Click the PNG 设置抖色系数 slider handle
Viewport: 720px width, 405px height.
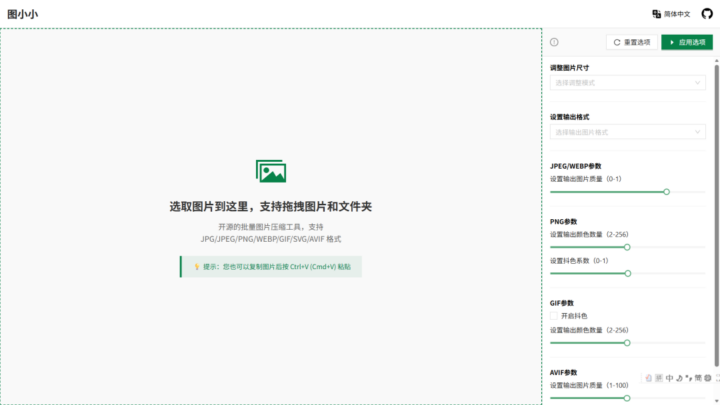pyautogui.click(x=628, y=273)
